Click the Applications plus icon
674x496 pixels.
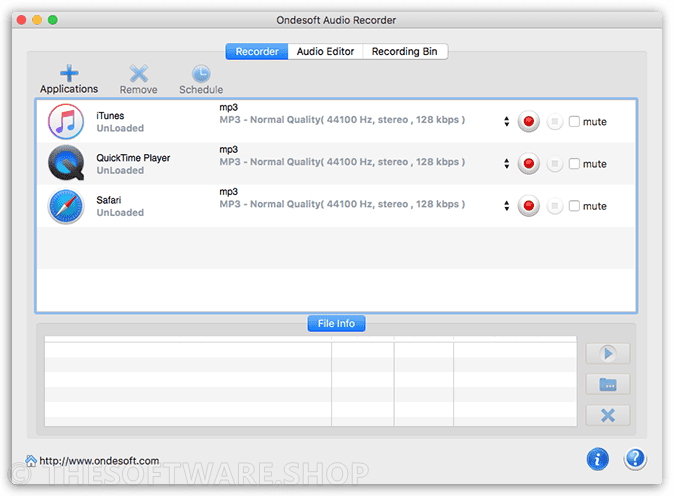[x=69, y=73]
